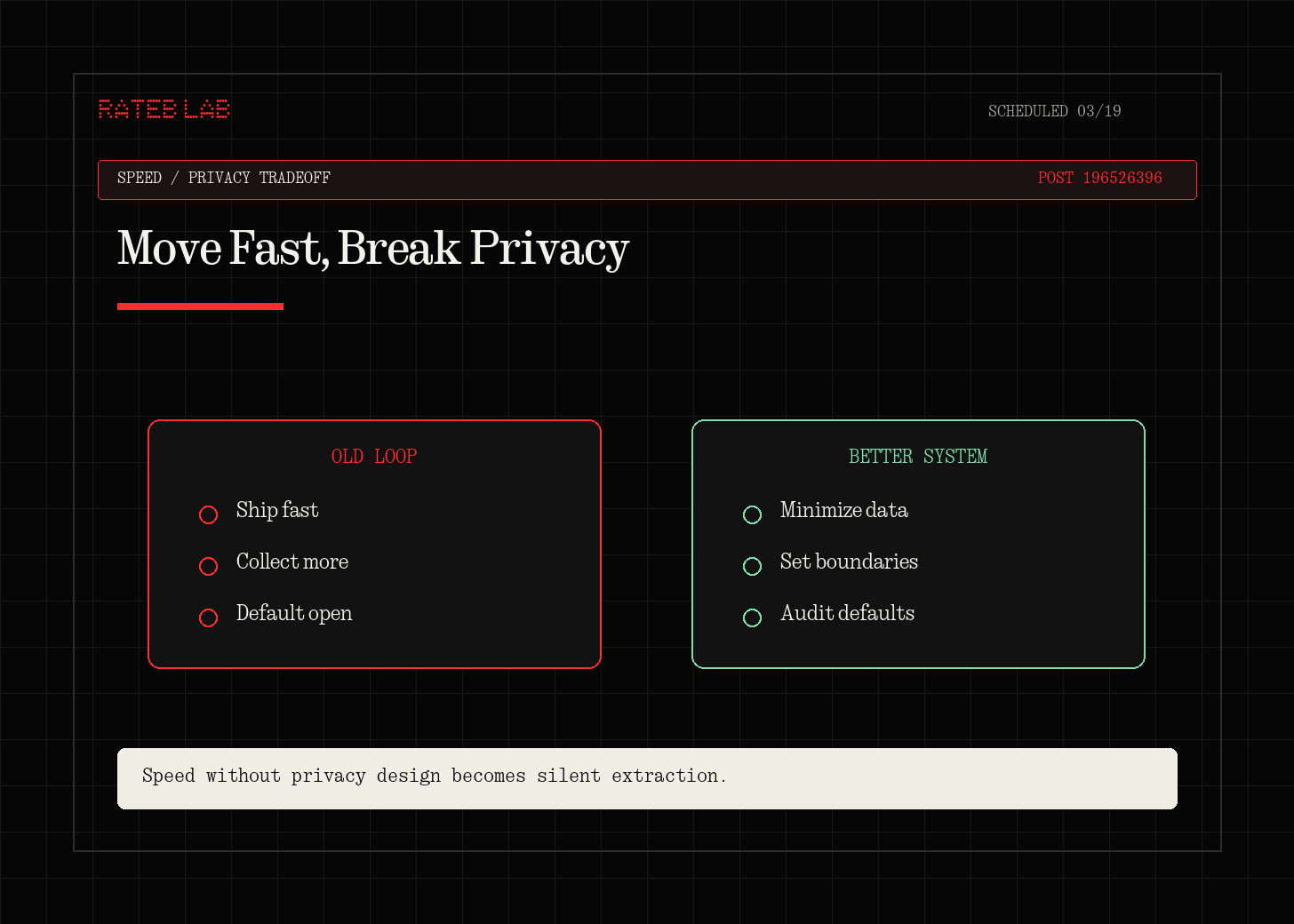Click the SPEED / PRIVACY TRADEOFF label

click(x=224, y=178)
